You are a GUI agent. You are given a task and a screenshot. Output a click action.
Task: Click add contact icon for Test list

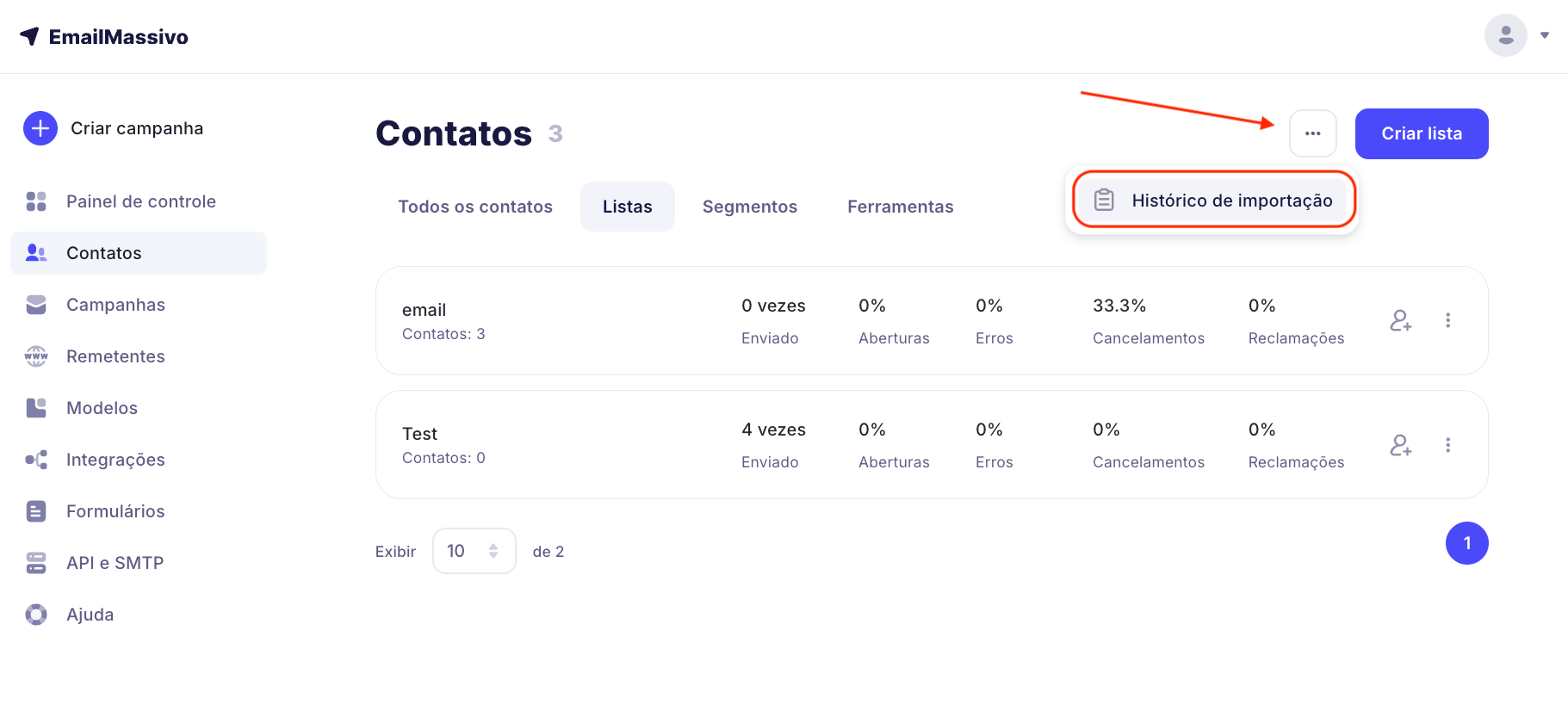[x=1400, y=445]
